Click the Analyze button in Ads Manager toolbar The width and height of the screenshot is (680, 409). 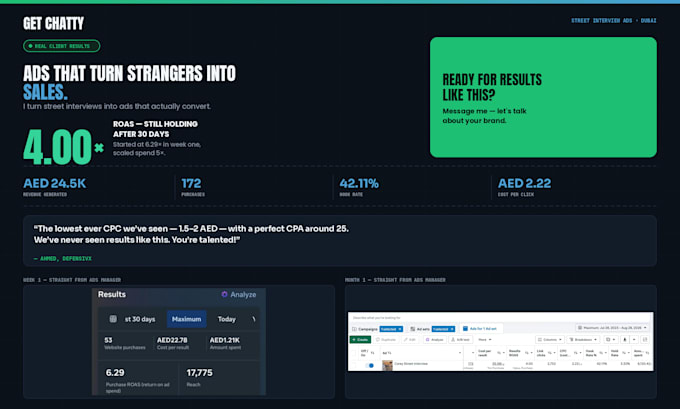click(435, 340)
